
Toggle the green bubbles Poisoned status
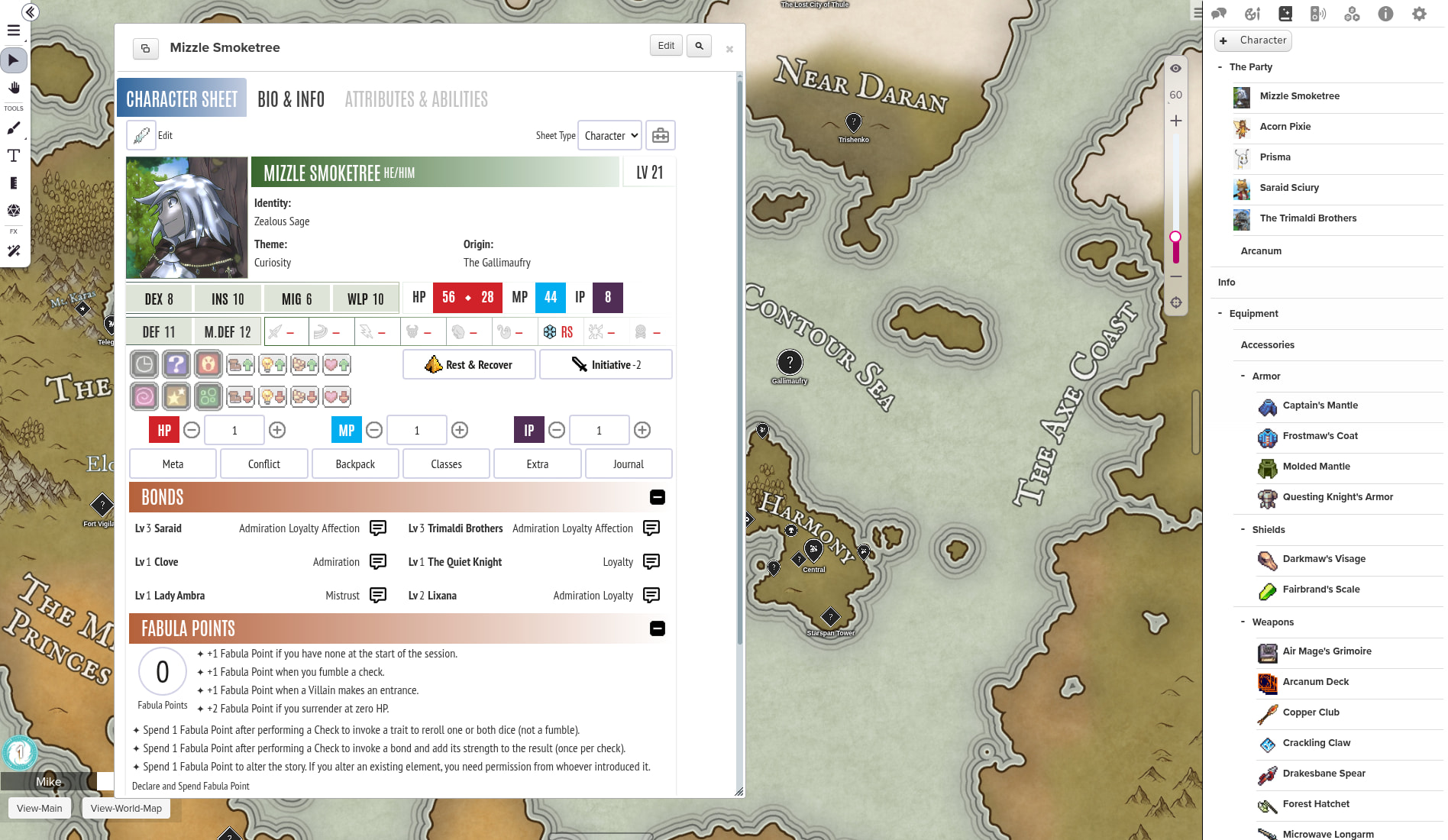click(x=208, y=396)
